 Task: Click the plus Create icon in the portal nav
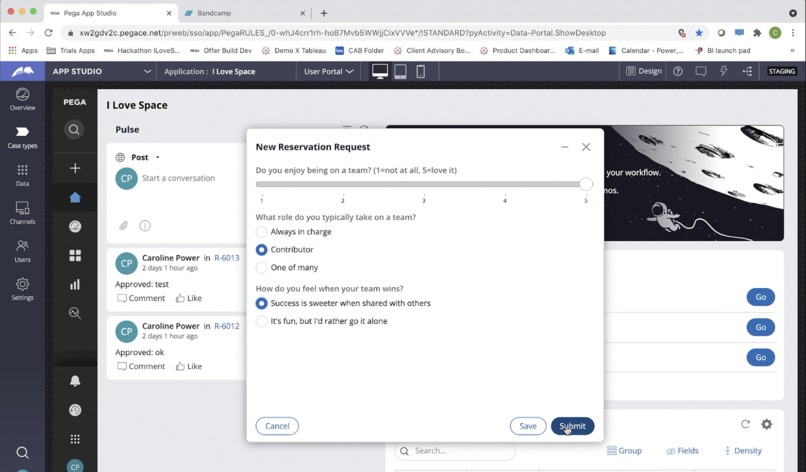[x=75, y=168]
